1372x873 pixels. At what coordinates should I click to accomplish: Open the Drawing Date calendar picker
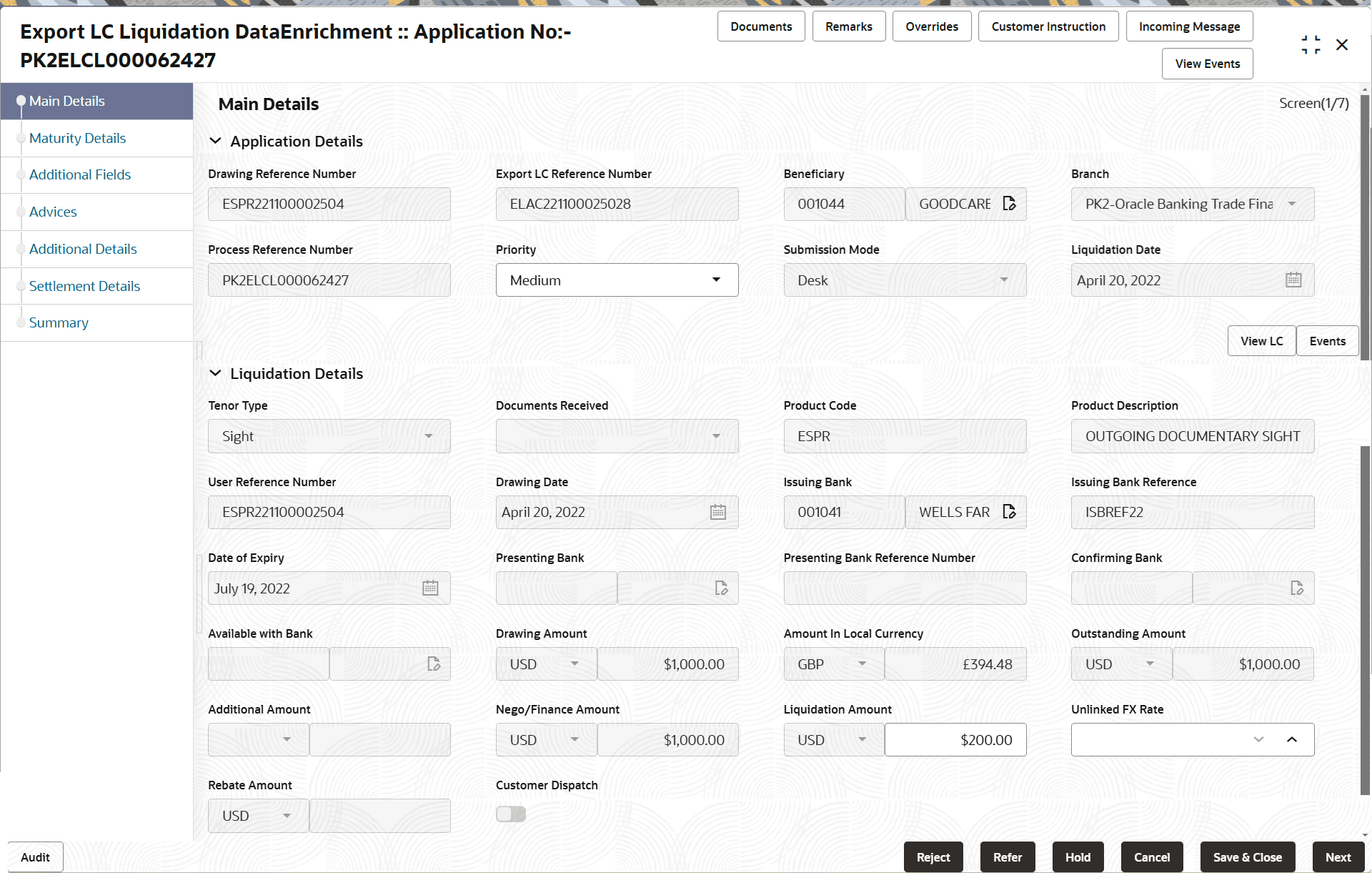click(718, 512)
